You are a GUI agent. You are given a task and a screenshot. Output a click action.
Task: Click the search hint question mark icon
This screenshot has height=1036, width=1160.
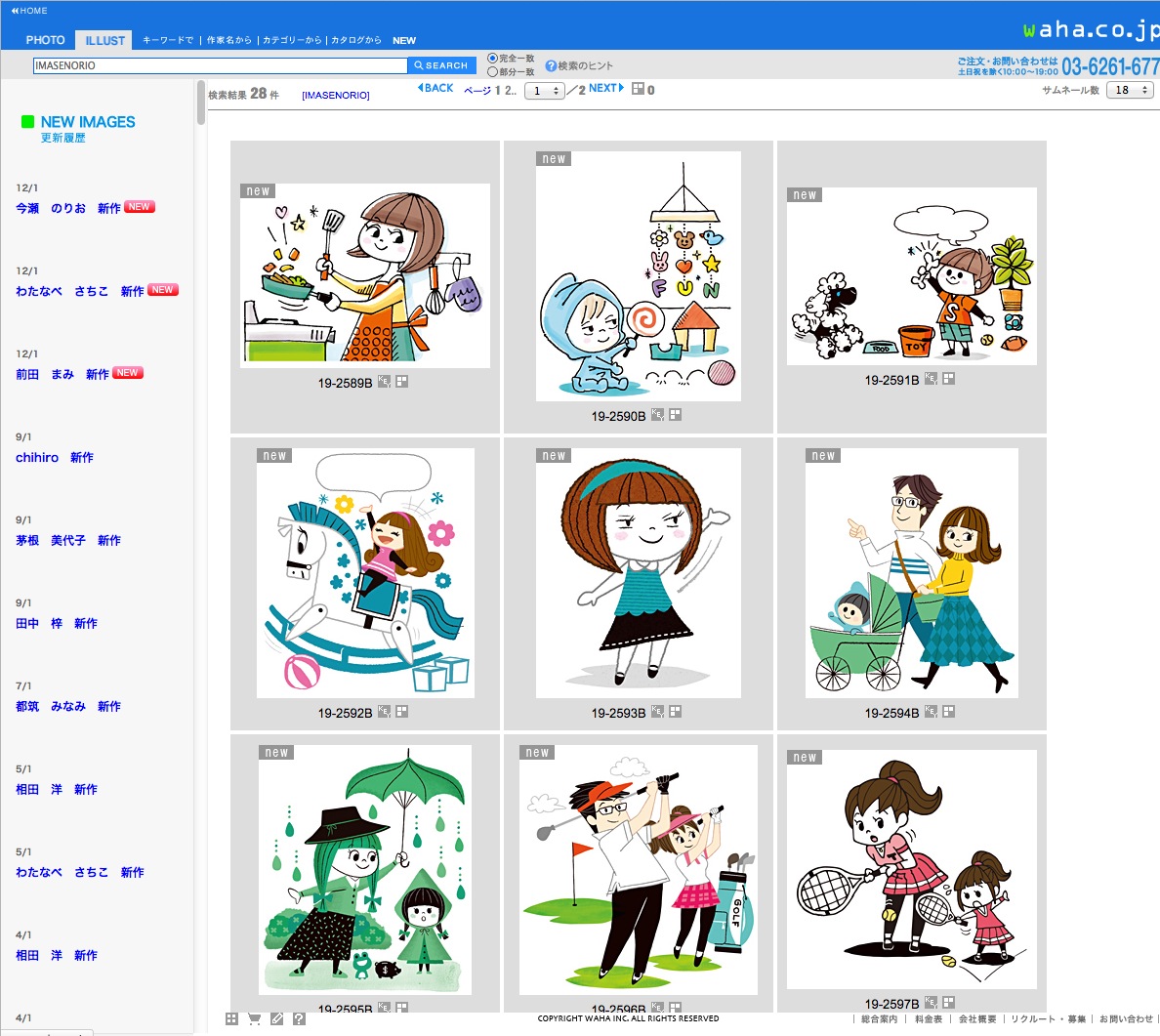tap(551, 66)
